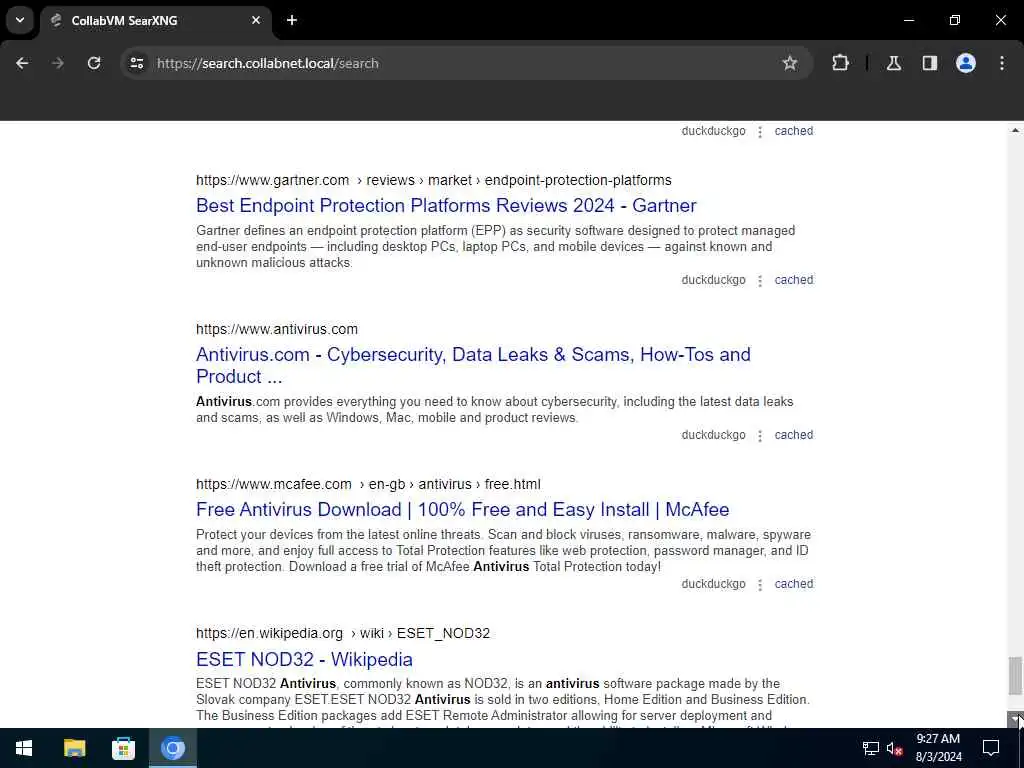Open a new browser tab

click(x=292, y=20)
